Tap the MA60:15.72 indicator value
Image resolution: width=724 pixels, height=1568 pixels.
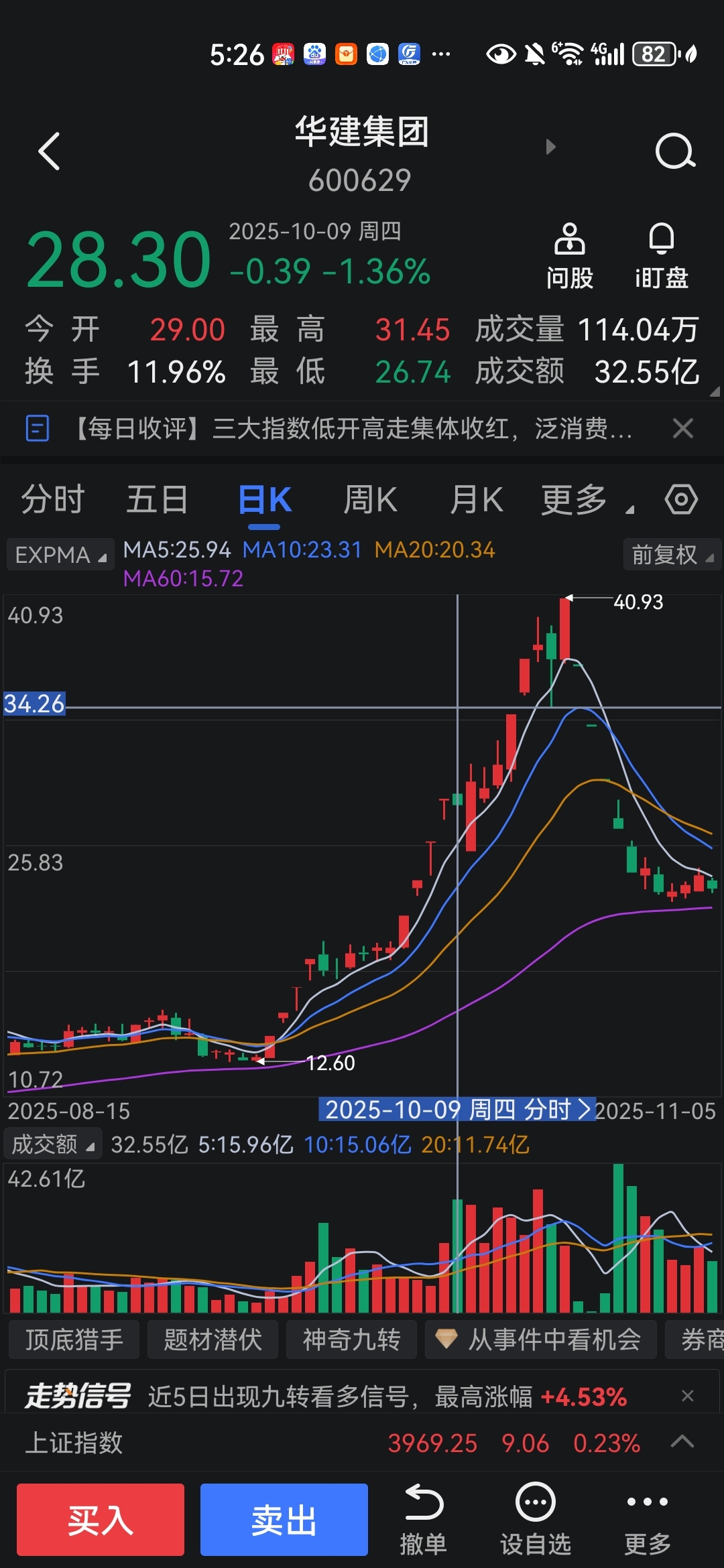pos(183,578)
